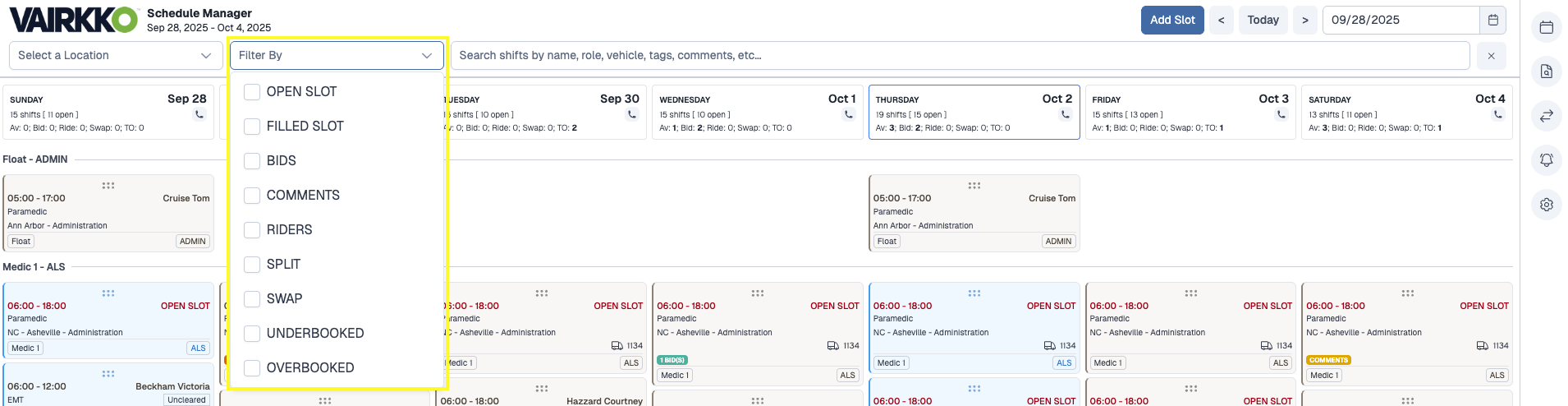Click the swap arrows icon in sidebar
Viewport: 1568px width, 406px height.
(x=1546, y=116)
